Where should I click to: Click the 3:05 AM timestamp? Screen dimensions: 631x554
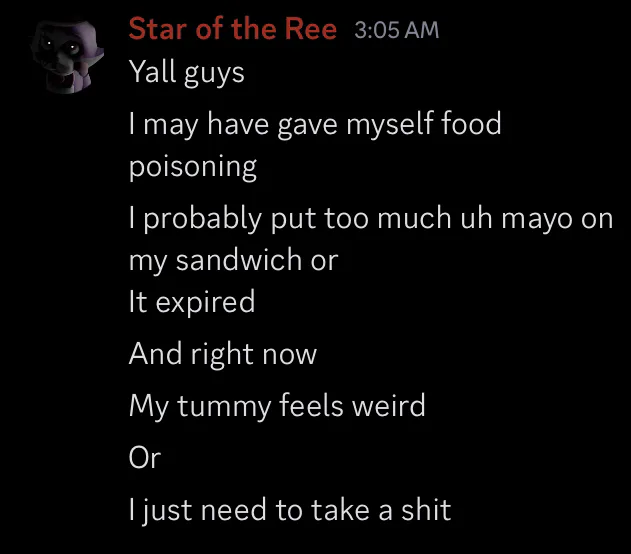(x=396, y=30)
